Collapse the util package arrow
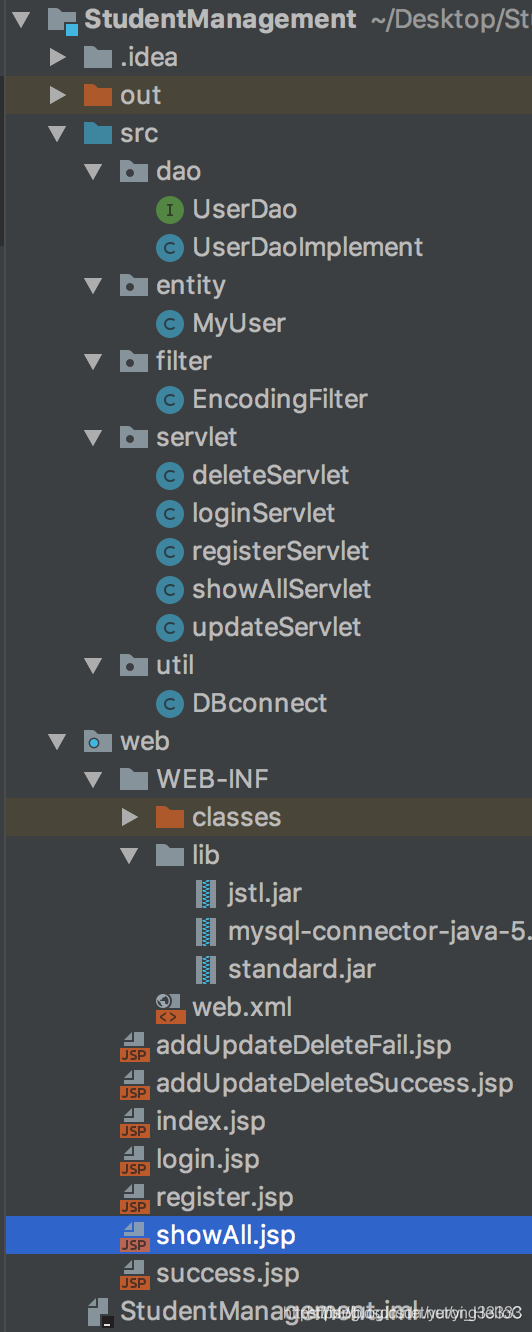Image resolution: width=532 pixels, height=1332 pixels. pyautogui.click(x=93, y=665)
